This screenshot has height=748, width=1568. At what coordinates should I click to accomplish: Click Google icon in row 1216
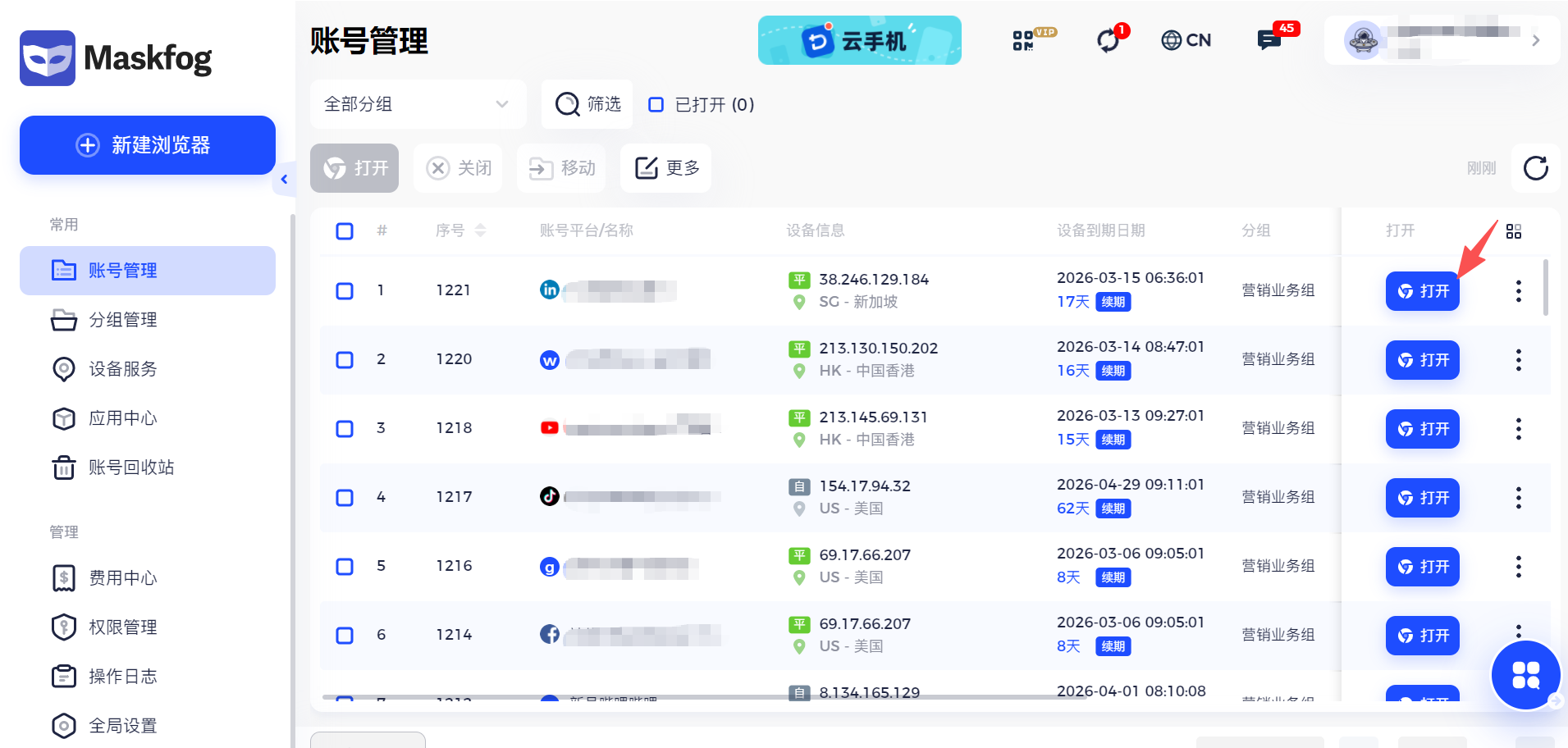pyautogui.click(x=550, y=566)
